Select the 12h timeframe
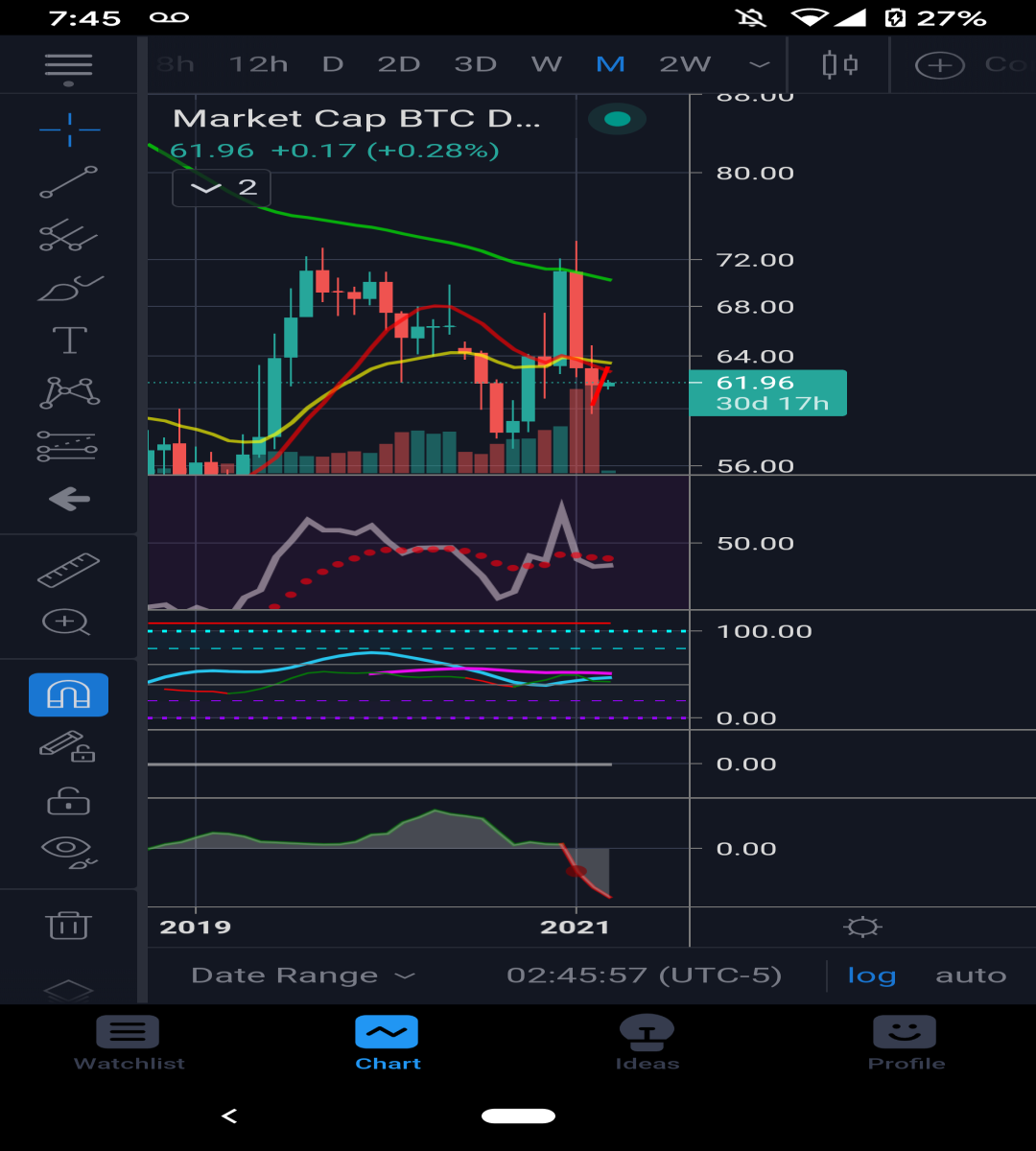 [x=258, y=65]
